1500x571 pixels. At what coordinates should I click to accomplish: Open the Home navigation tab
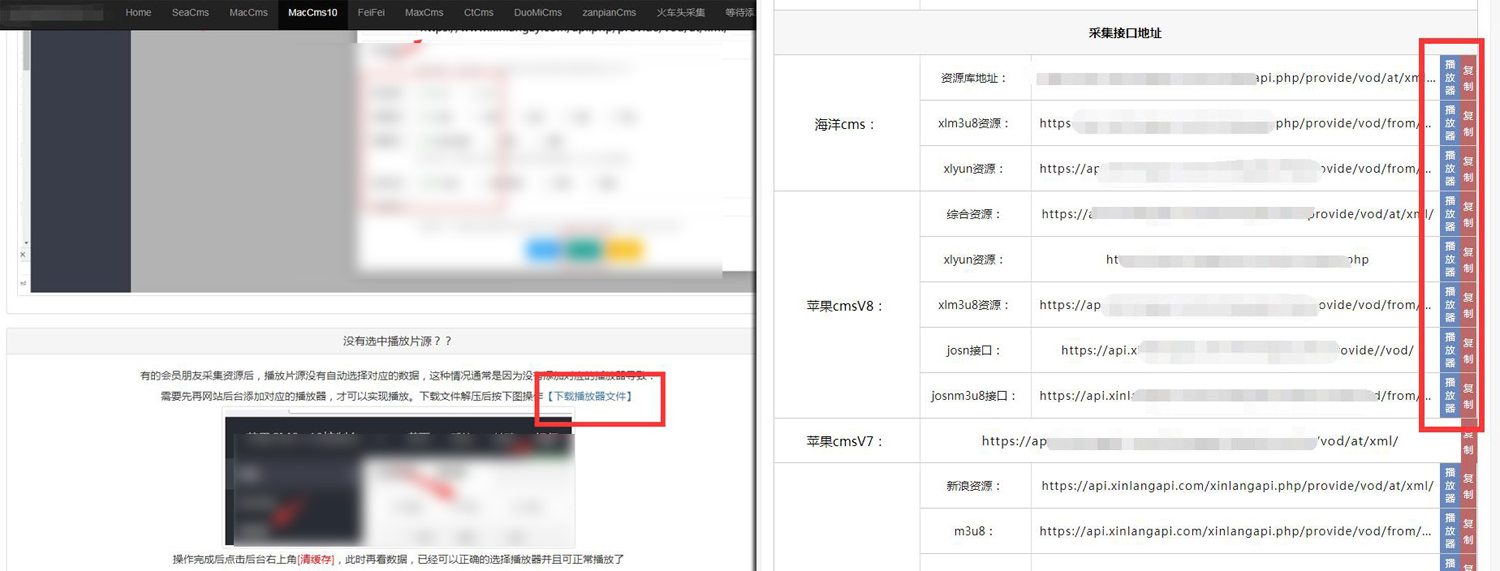tap(138, 13)
